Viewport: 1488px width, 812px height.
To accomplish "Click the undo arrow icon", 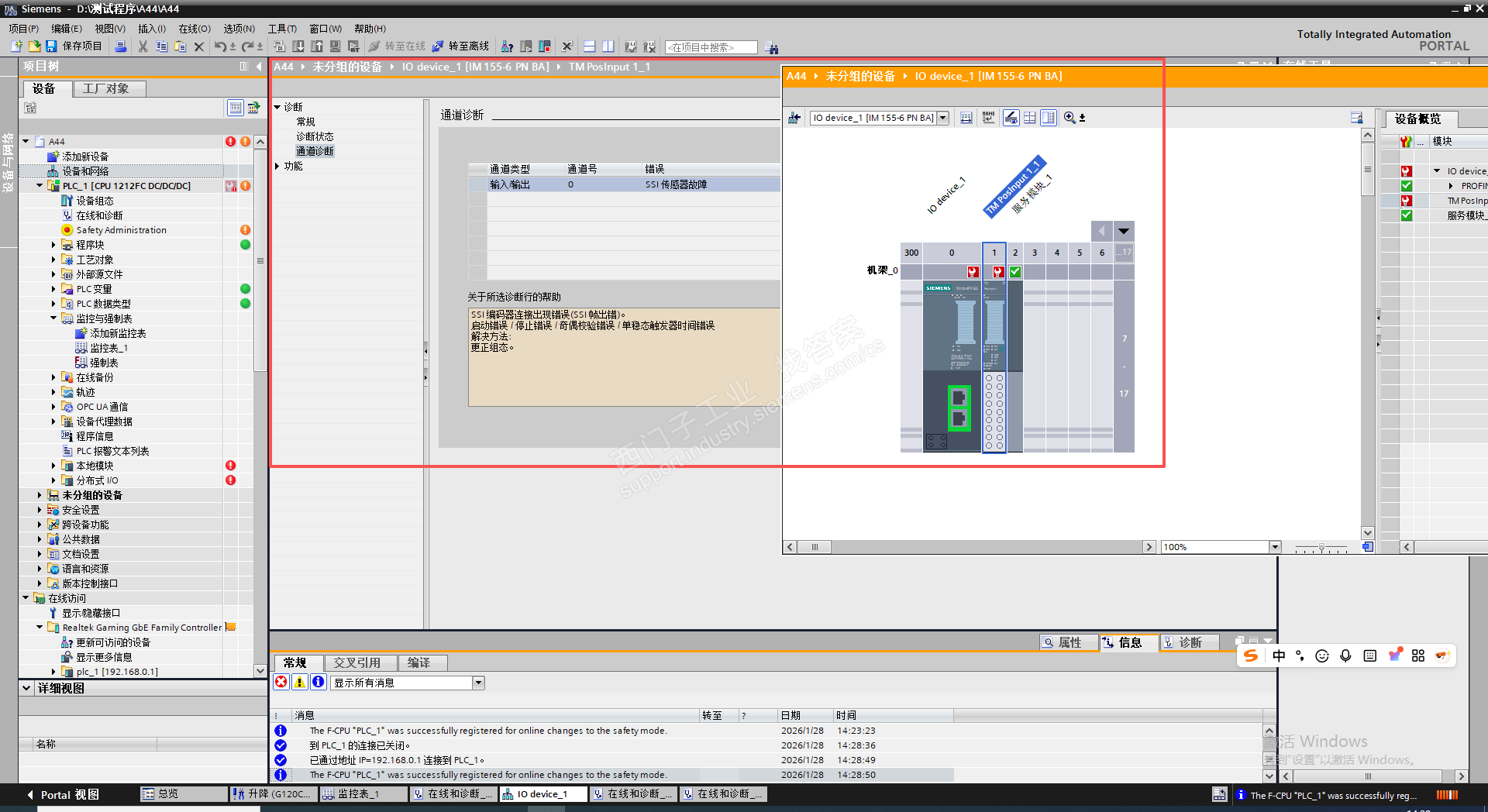I will [x=220, y=46].
